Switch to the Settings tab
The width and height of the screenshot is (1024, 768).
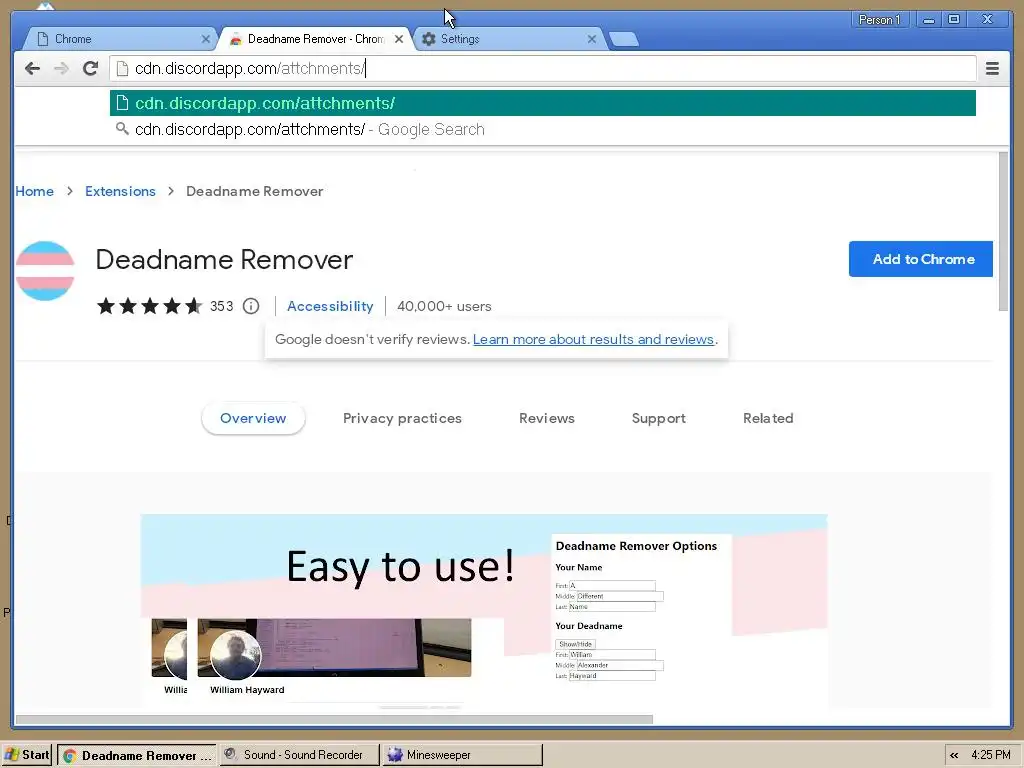[x=509, y=39]
